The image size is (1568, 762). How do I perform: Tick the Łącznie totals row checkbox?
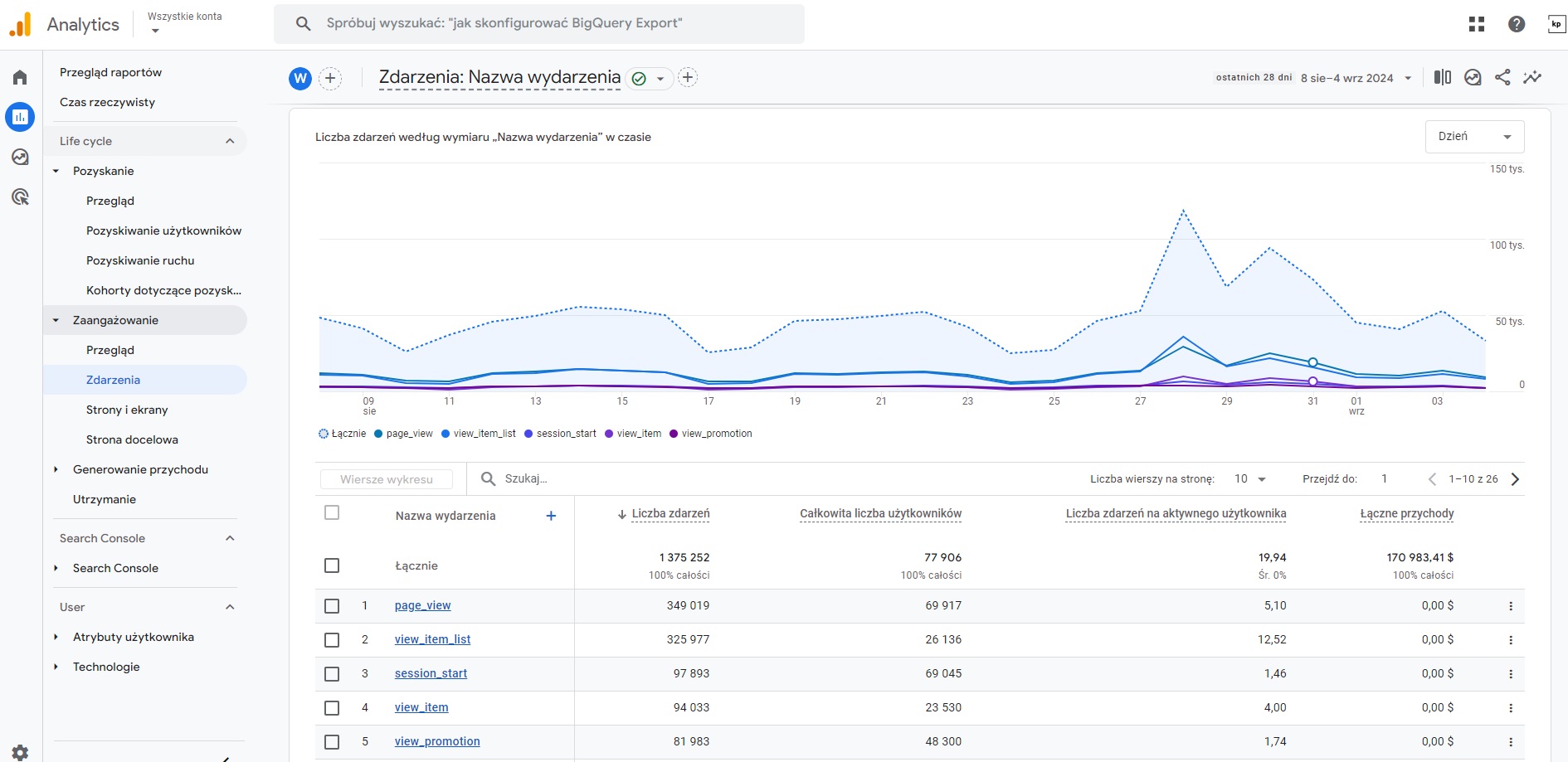(332, 565)
